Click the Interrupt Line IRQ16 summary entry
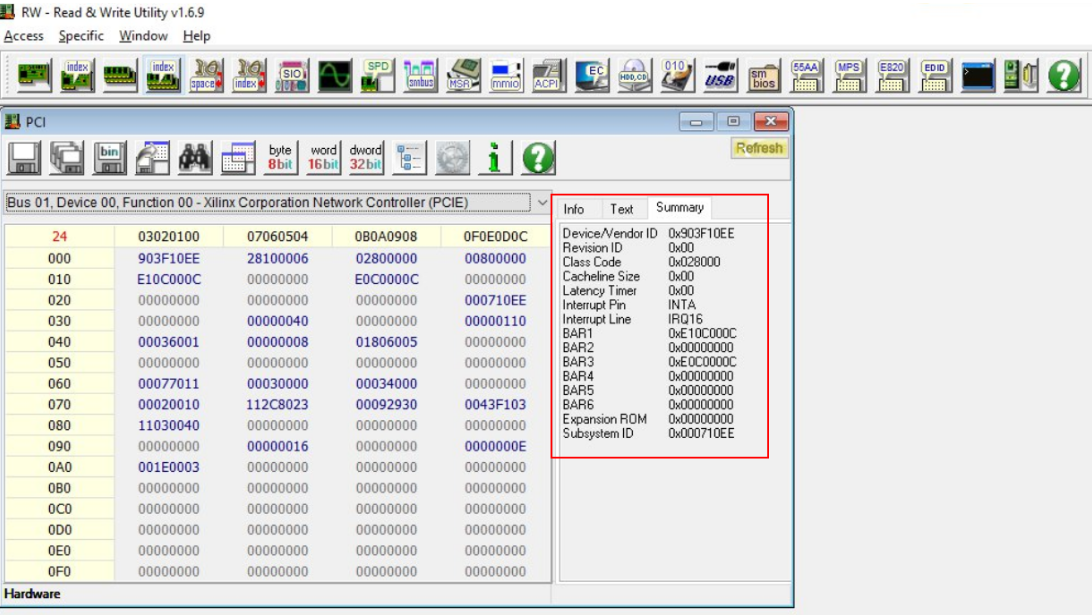The height and width of the screenshot is (615, 1092). (632, 319)
